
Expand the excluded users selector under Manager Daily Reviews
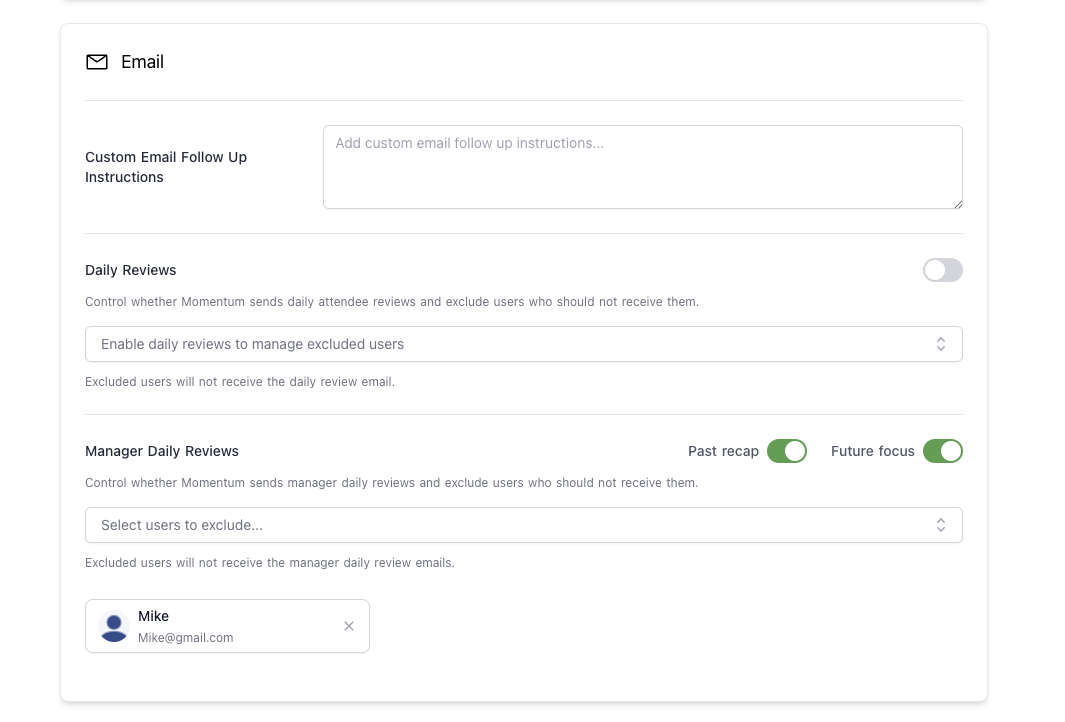pyautogui.click(x=525, y=524)
